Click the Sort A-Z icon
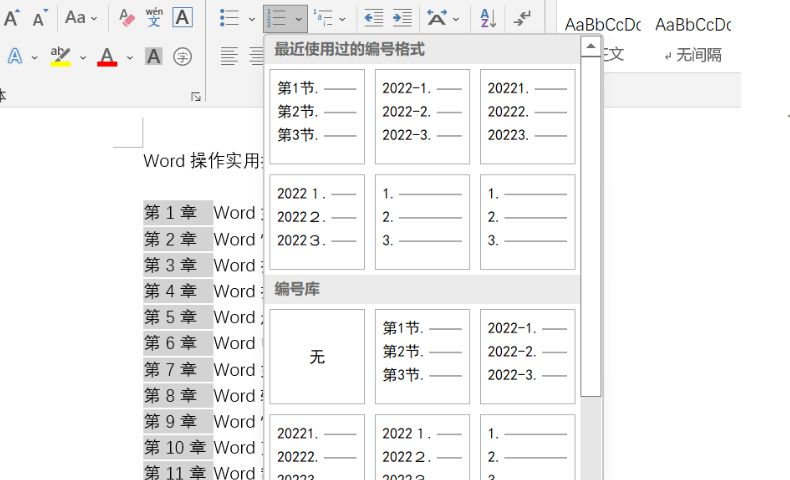 (x=488, y=19)
